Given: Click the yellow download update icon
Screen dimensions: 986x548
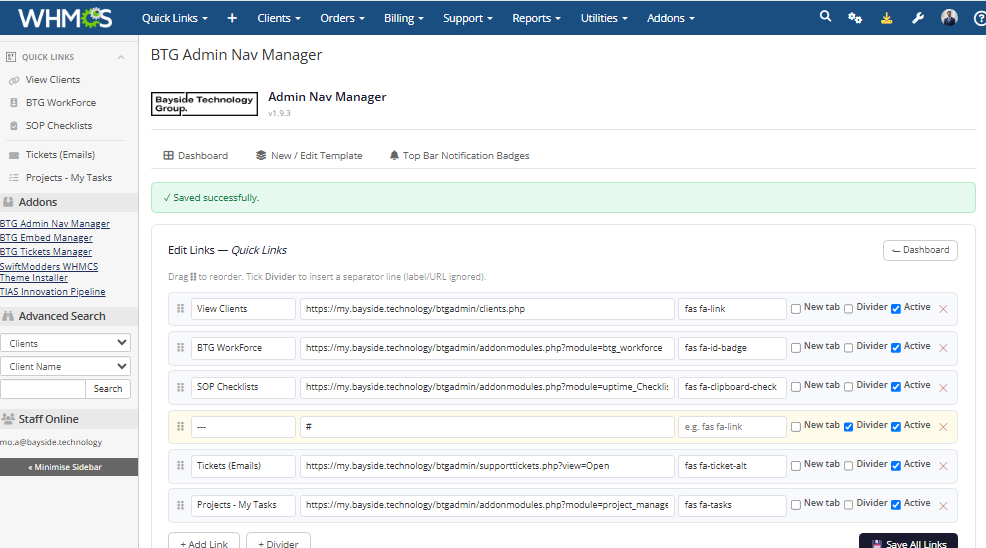Looking at the screenshot, I should (x=886, y=18).
